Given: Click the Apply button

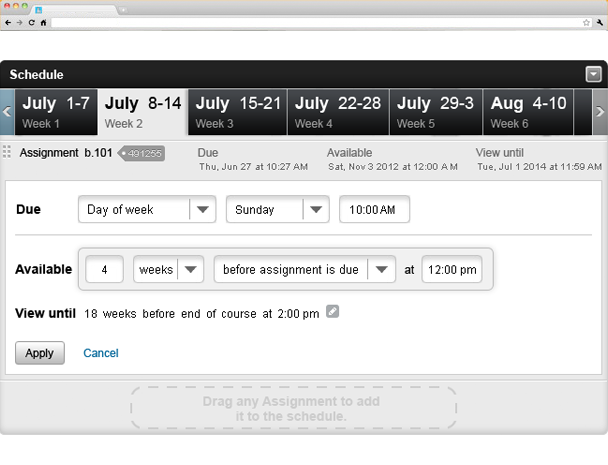Looking at the screenshot, I should (x=40, y=353).
